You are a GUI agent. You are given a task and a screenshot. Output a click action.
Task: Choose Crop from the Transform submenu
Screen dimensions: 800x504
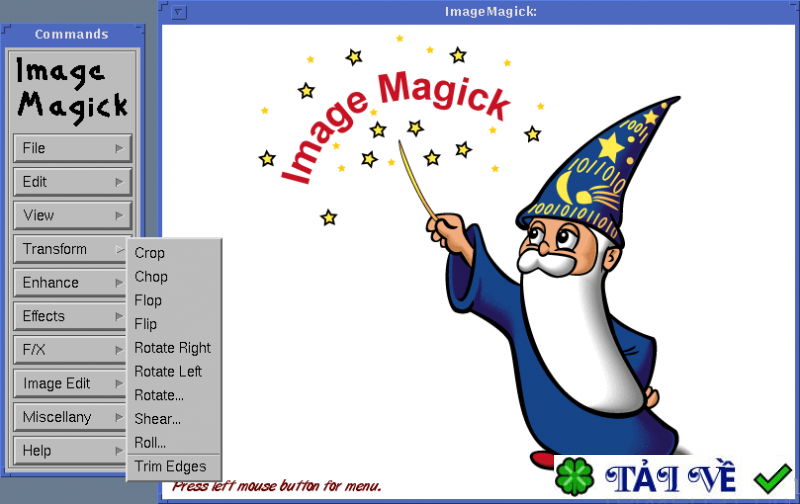[173, 253]
